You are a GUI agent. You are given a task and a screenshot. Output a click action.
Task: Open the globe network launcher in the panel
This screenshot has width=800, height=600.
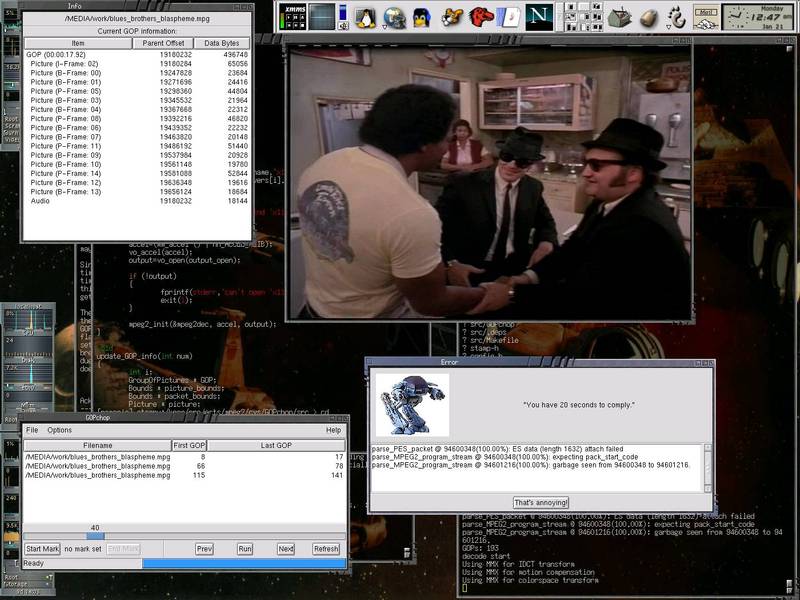coord(394,18)
